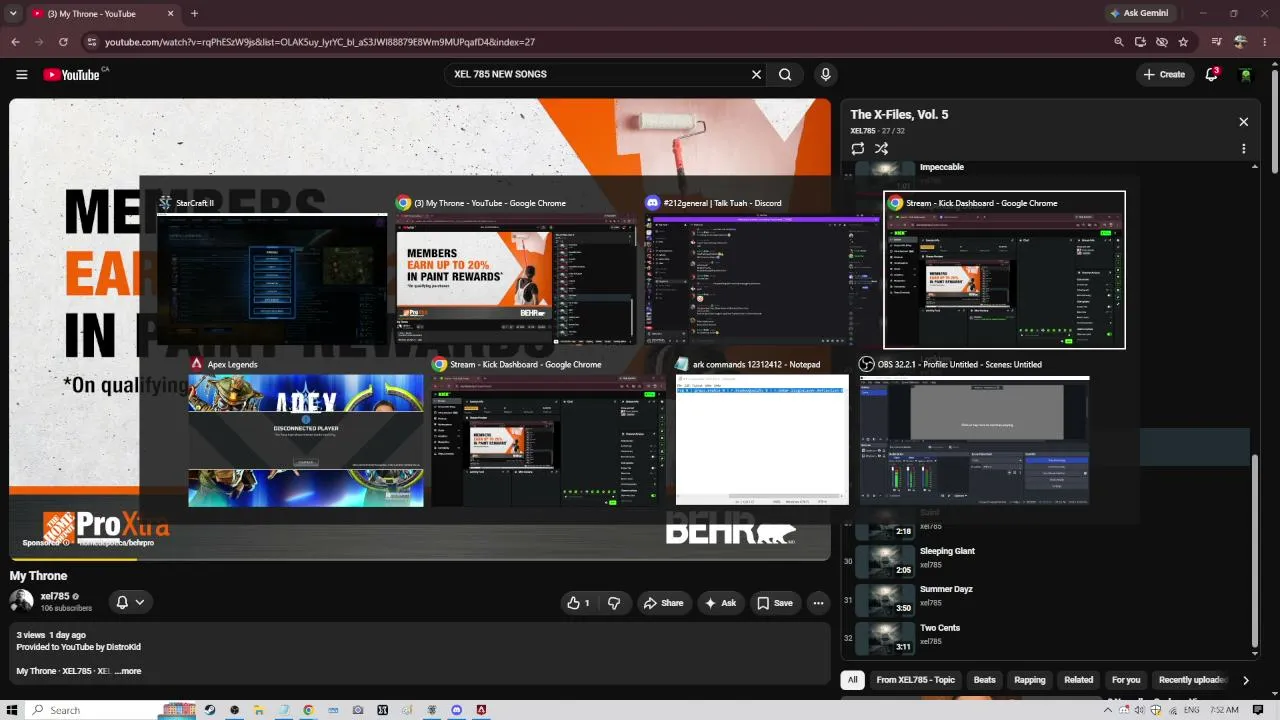Open a new Chrome tab
The width and height of the screenshot is (1280, 720).
click(194, 13)
